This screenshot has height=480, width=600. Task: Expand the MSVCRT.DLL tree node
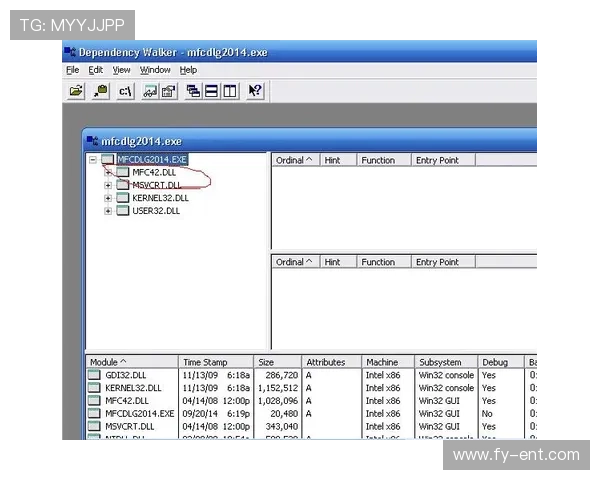pyautogui.click(x=108, y=185)
